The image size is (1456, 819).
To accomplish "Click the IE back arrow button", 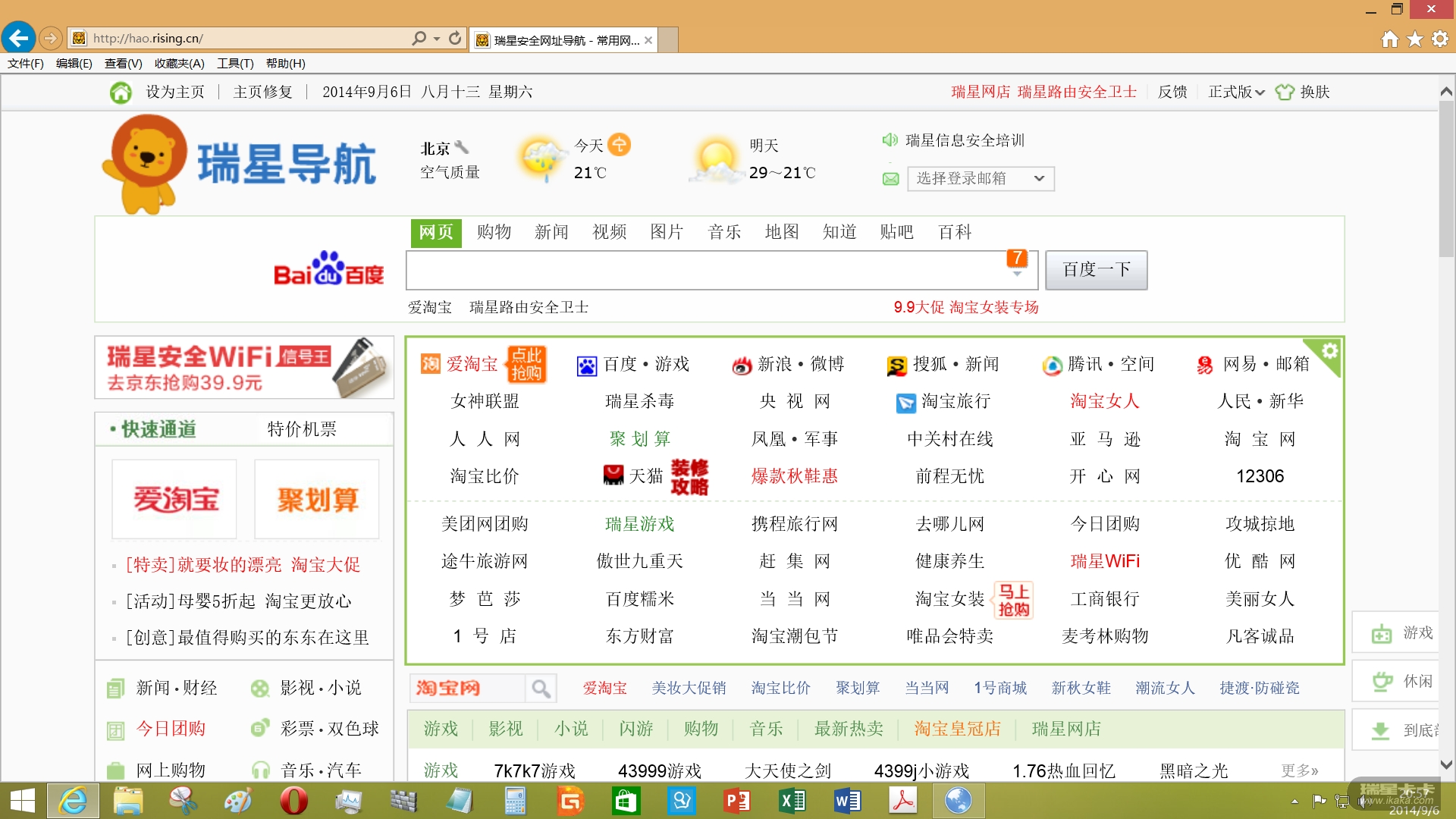I will point(18,37).
